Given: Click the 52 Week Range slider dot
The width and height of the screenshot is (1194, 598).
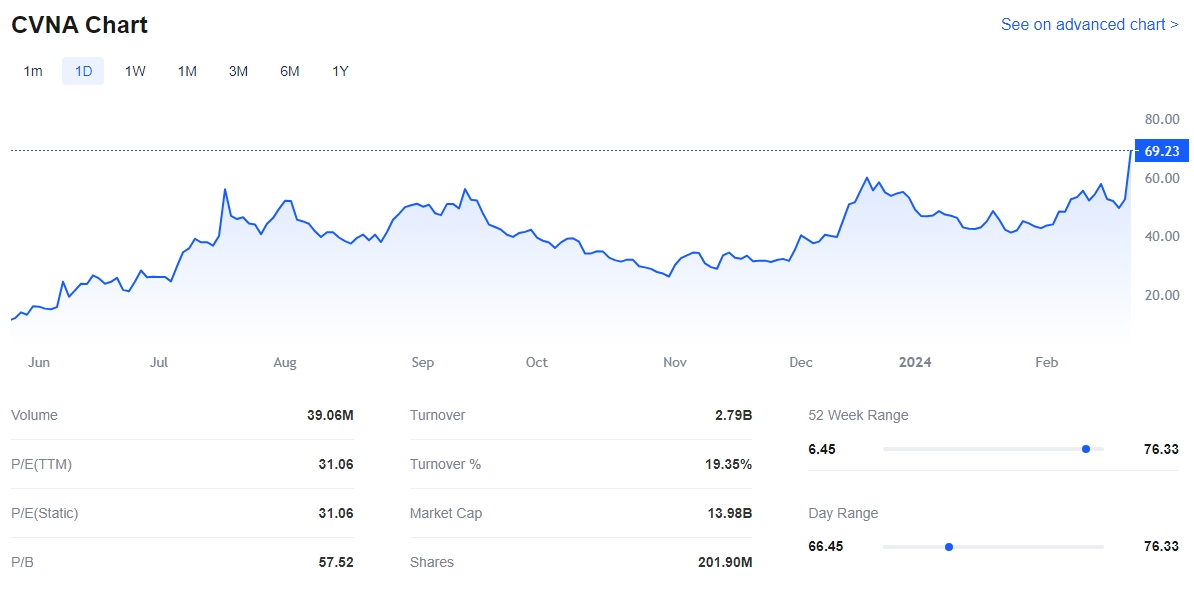Looking at the screenshot, I should 1086,449.
